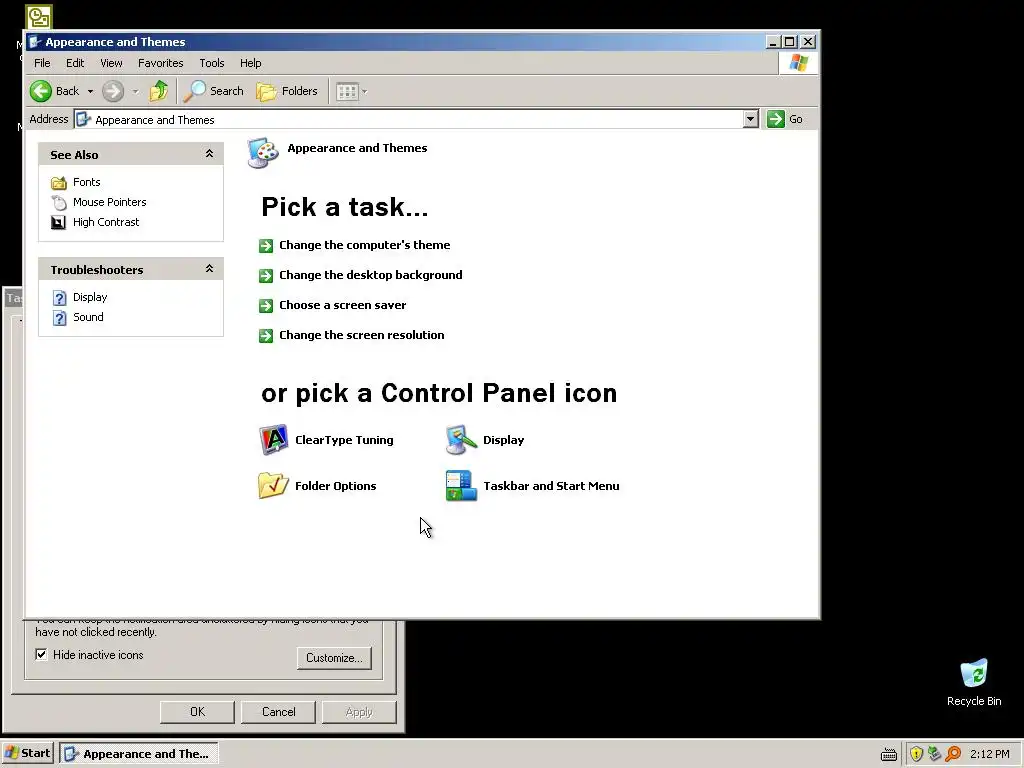
Task: Open the Back button history dropdown arrow
Action: click(90, 91)
